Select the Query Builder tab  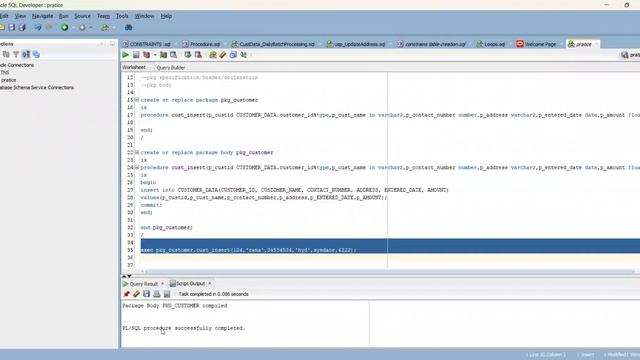171,67
